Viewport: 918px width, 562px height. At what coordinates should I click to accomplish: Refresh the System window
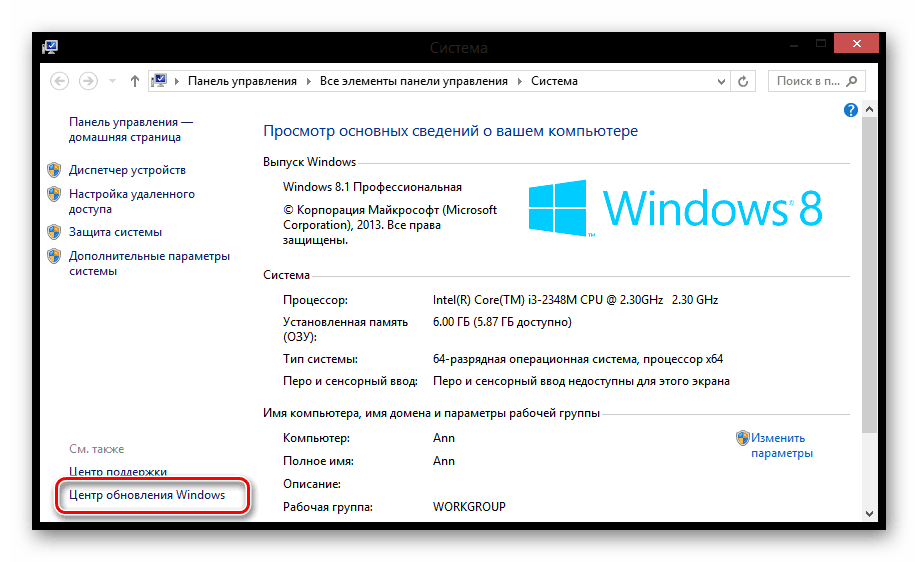coord(743,81)
